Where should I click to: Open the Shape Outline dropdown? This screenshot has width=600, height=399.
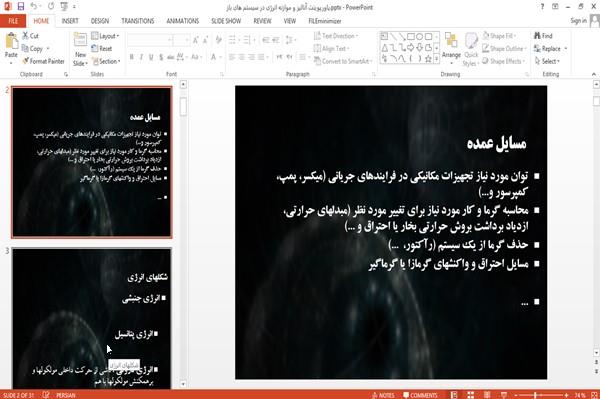point(504,49)
